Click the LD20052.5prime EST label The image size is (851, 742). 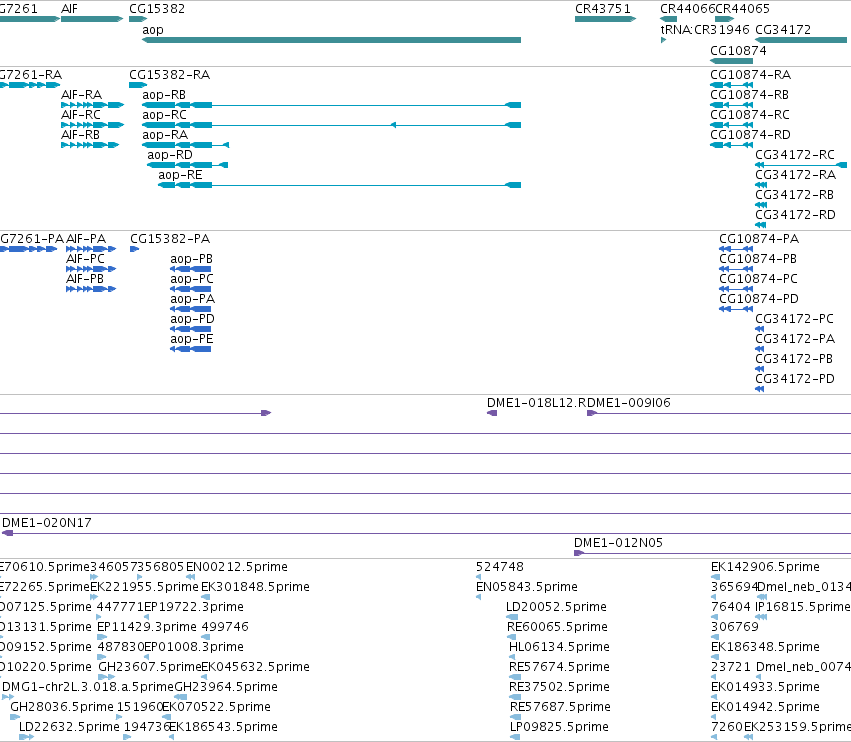556,608
